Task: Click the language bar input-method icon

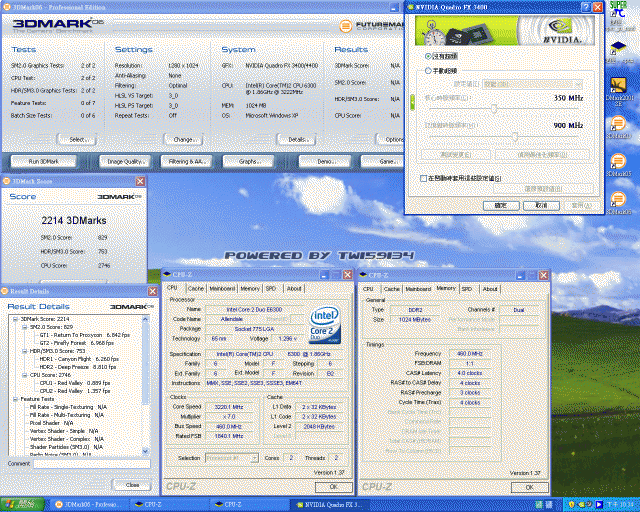Action: pos(539,505)
